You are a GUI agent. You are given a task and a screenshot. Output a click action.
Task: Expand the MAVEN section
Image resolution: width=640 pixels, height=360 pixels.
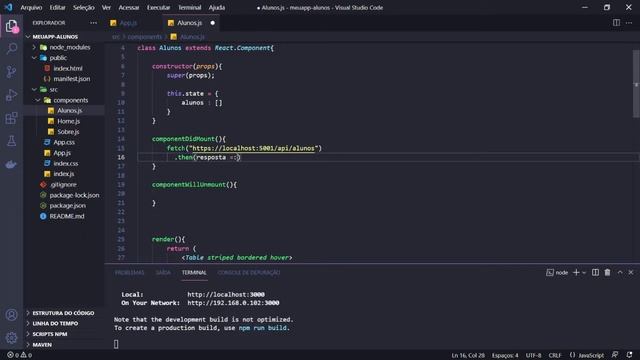(x=42, y=344)
